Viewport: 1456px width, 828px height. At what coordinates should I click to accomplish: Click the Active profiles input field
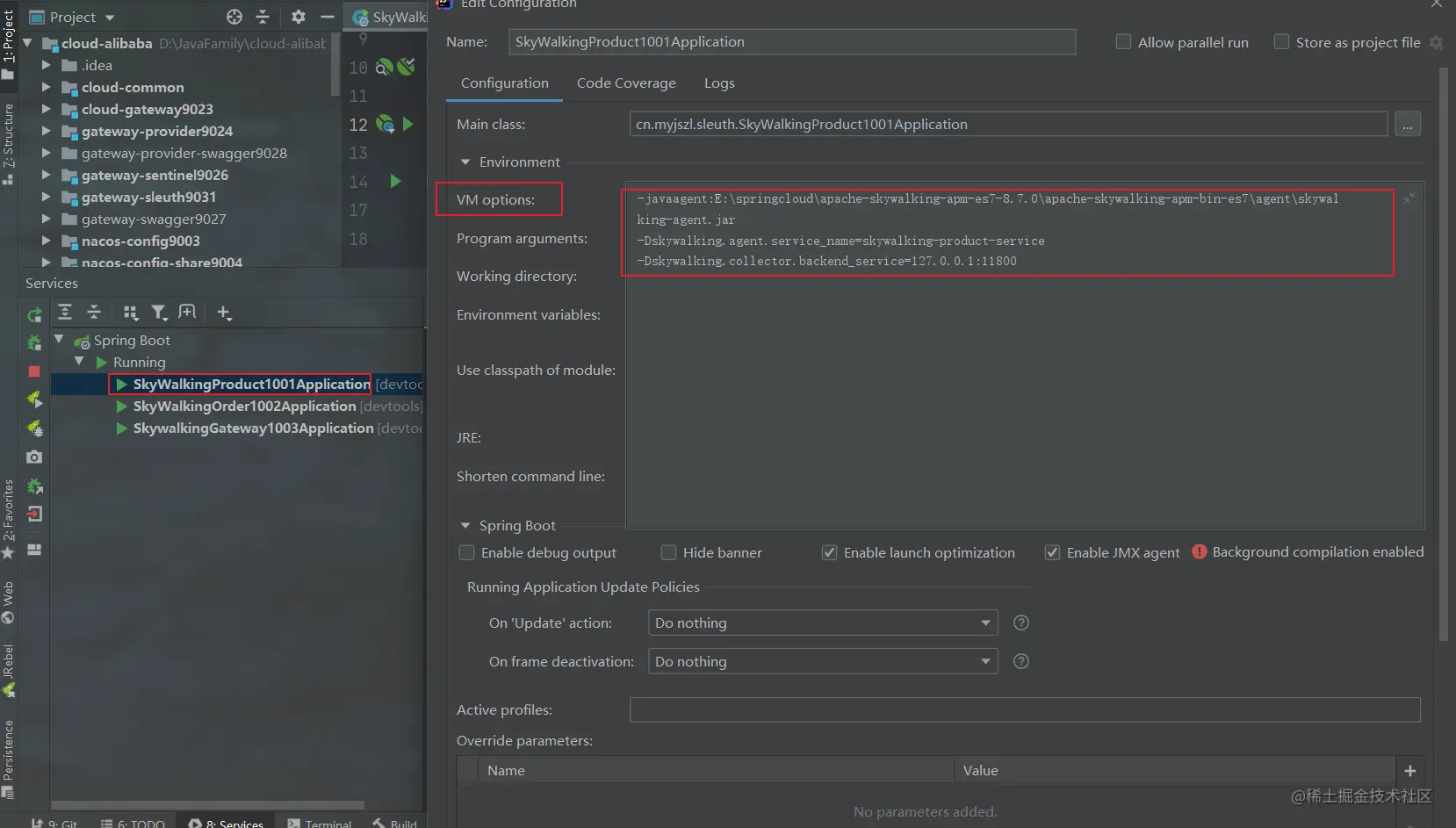1025,709
